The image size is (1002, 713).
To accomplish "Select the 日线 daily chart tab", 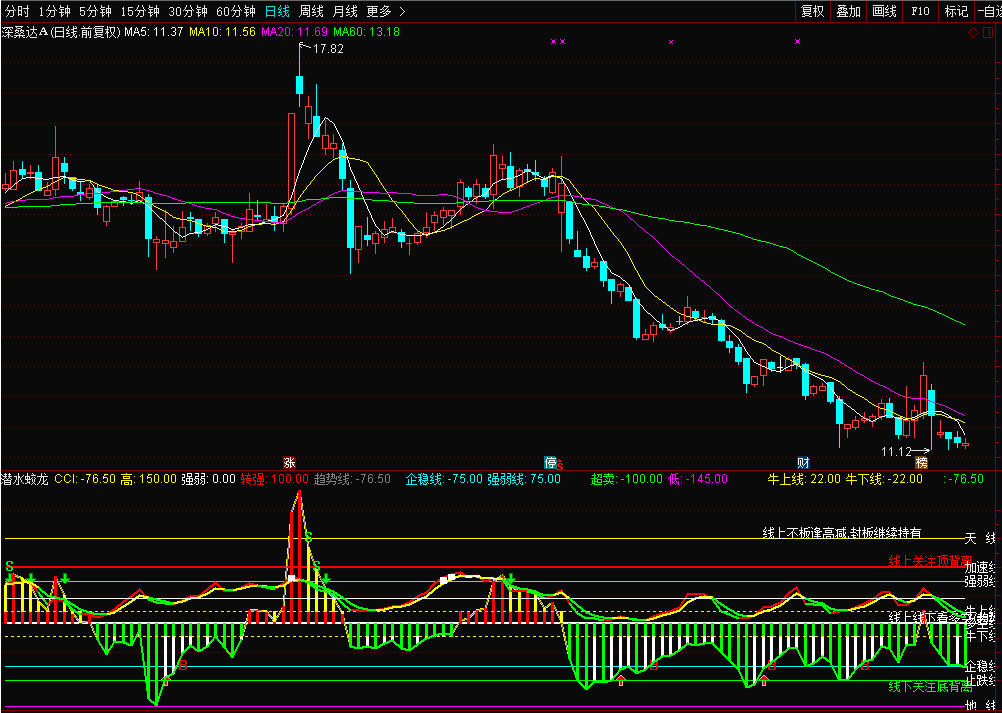I will (277, 11).
